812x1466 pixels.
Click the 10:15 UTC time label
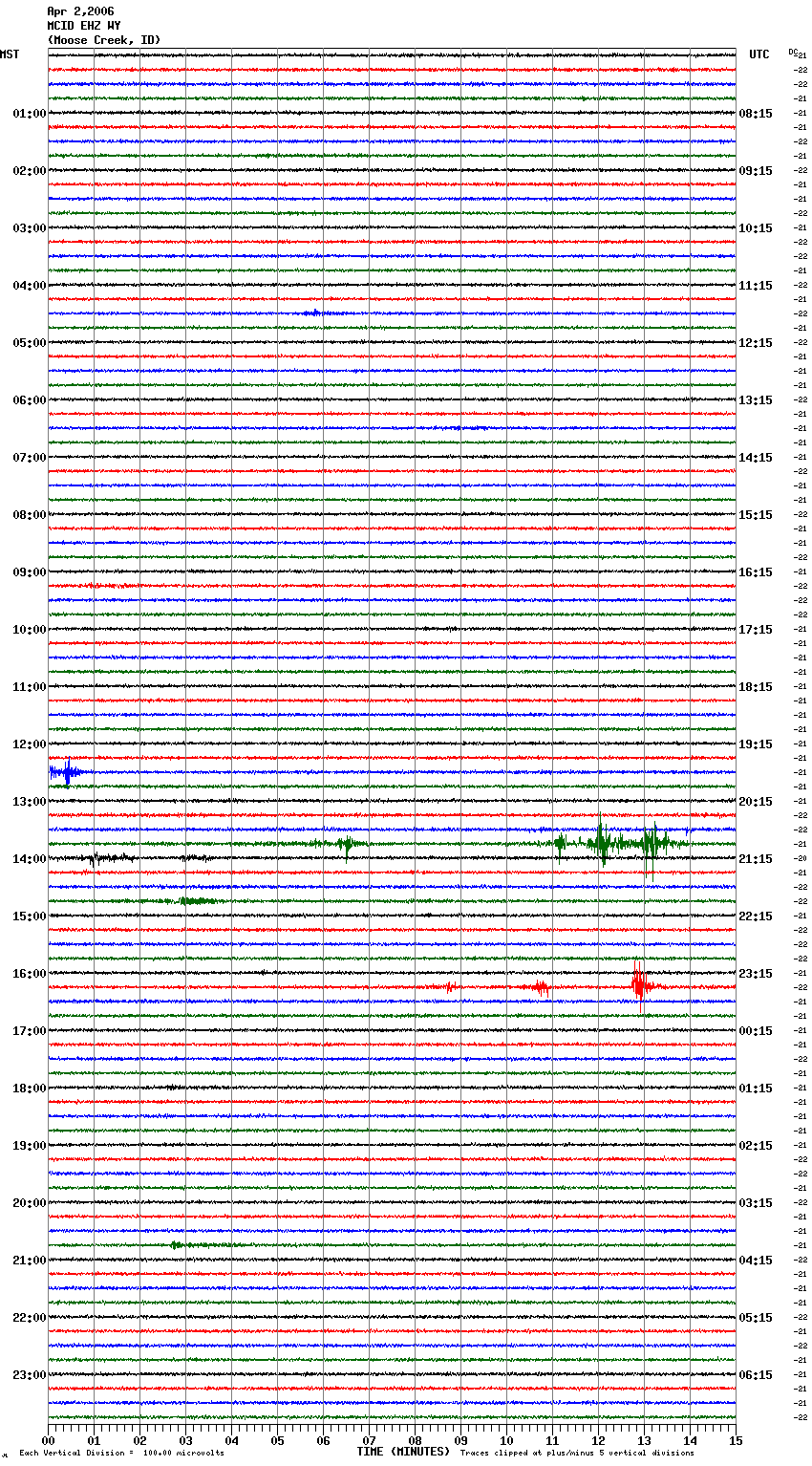tap(756, 228)
